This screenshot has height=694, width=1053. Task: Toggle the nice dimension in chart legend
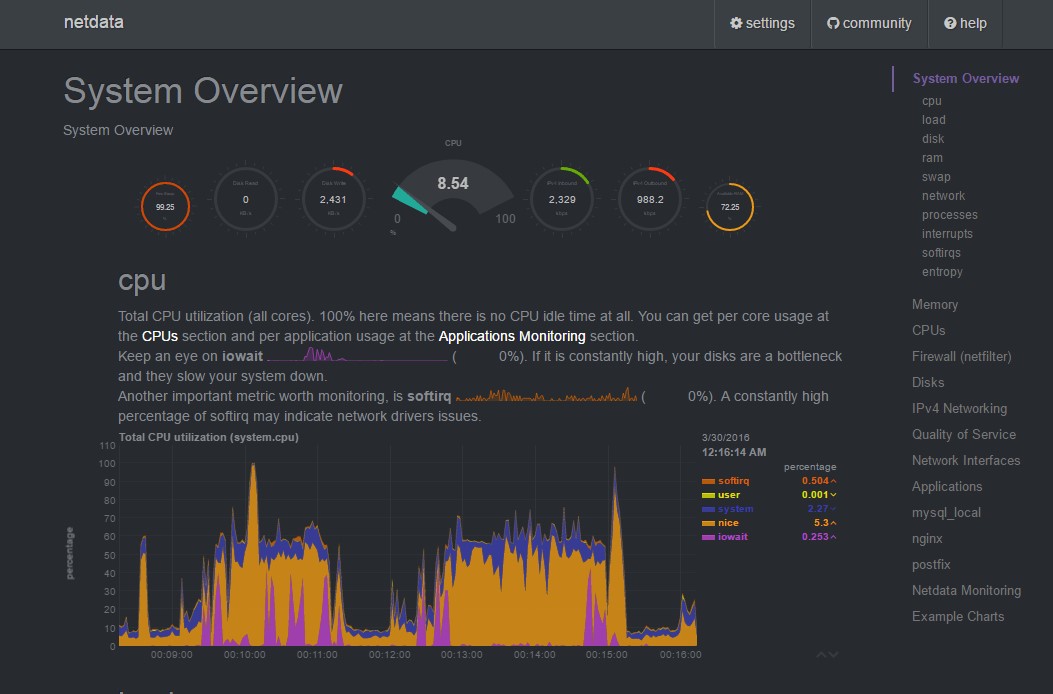pos(729,523)
